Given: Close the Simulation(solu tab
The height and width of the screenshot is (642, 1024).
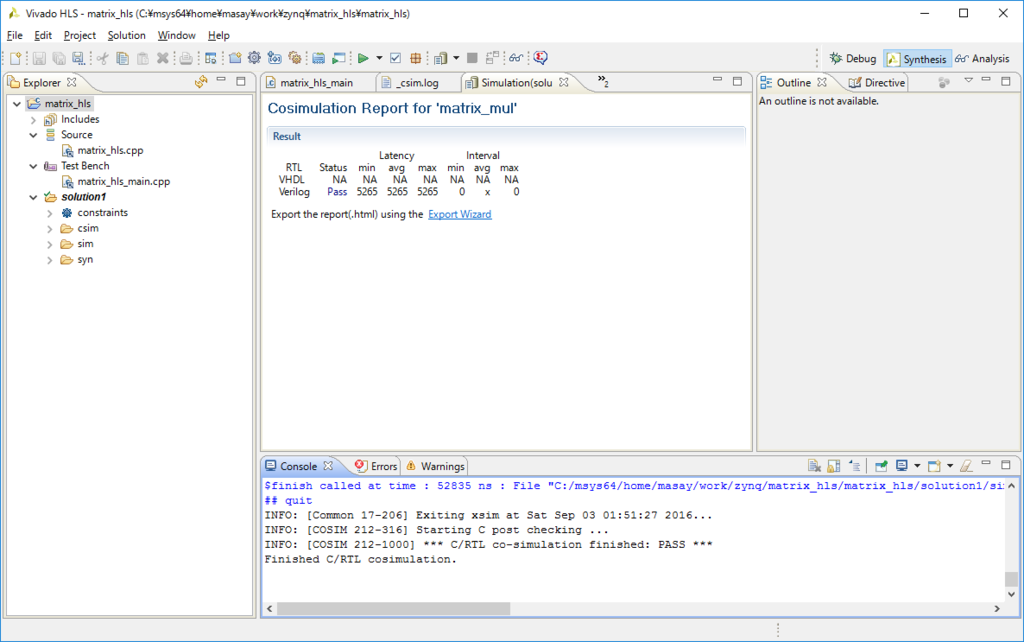Looking at the screenshot, I should pos(564,82).
